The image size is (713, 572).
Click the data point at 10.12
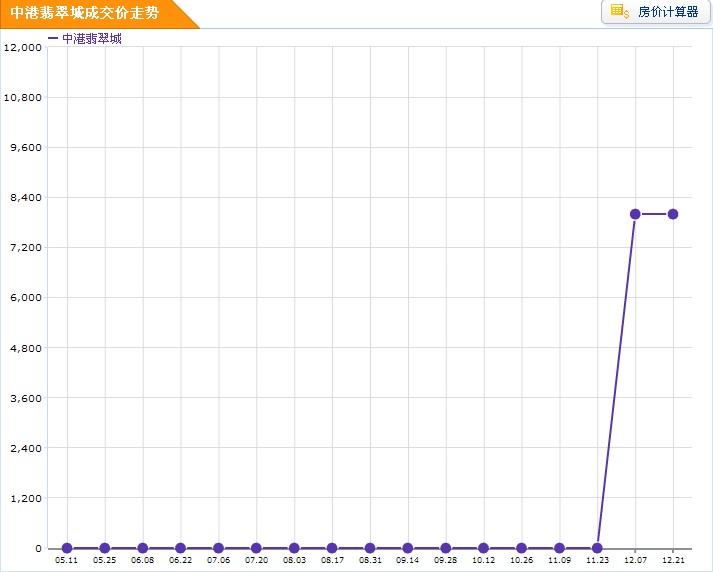(x=484, y=548)
